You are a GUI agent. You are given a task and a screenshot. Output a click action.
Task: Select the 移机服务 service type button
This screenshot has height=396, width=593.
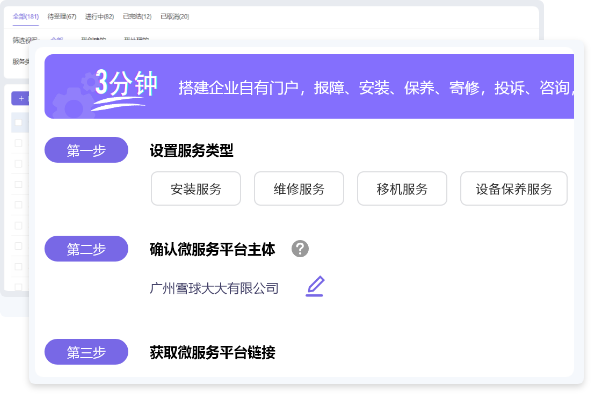coord(402,189)
